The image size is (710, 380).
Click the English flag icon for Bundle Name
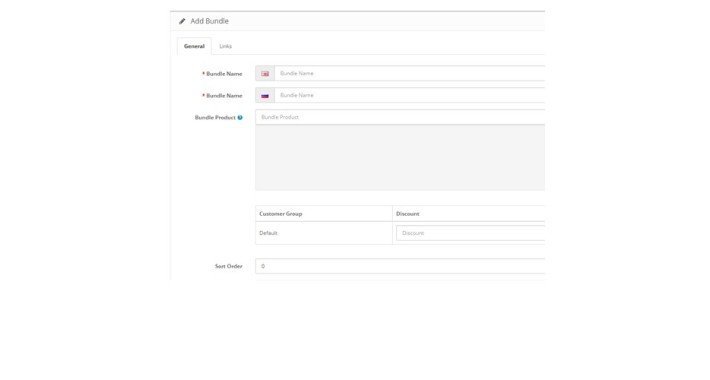point(265,73)
